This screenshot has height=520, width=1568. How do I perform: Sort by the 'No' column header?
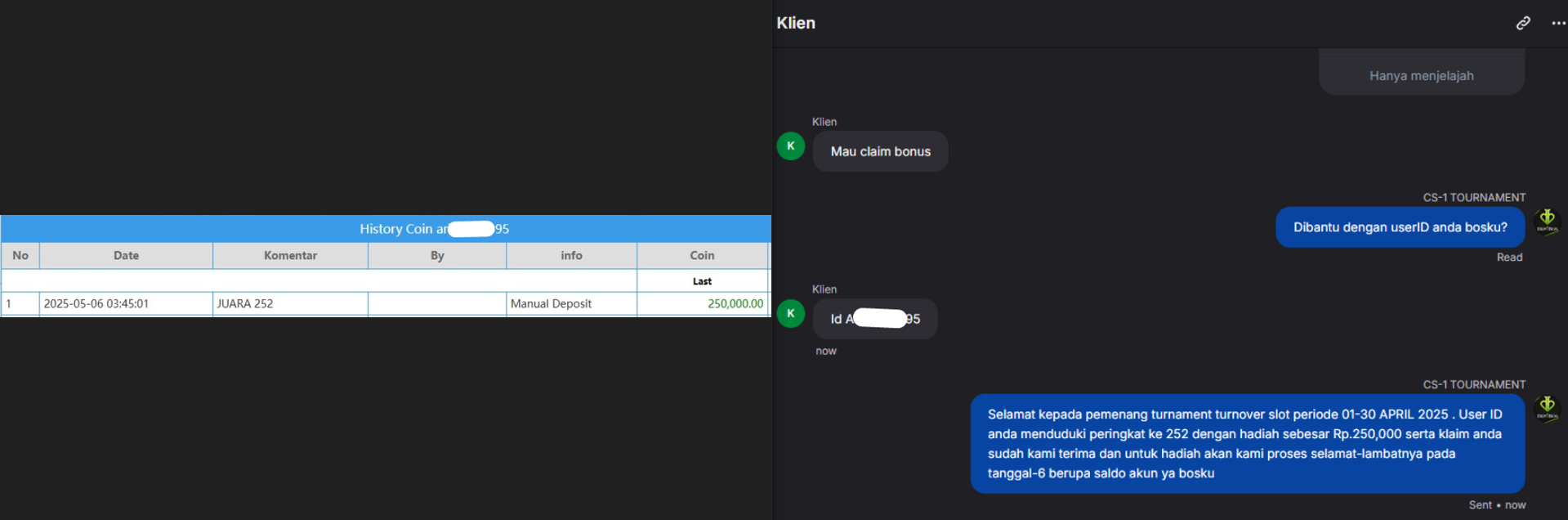pyautogui.click(x=20, y=256)
